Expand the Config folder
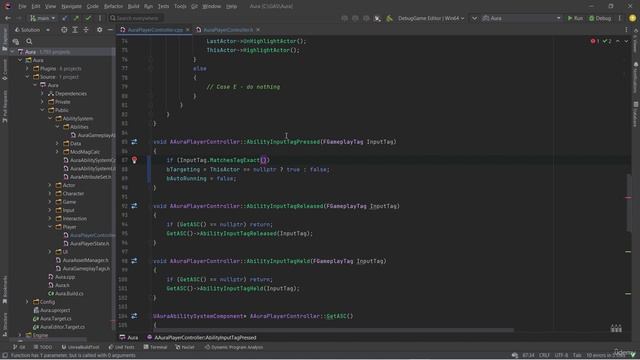Image resolution: width=640 pixels, height=360 pixels. click(28, 302)
